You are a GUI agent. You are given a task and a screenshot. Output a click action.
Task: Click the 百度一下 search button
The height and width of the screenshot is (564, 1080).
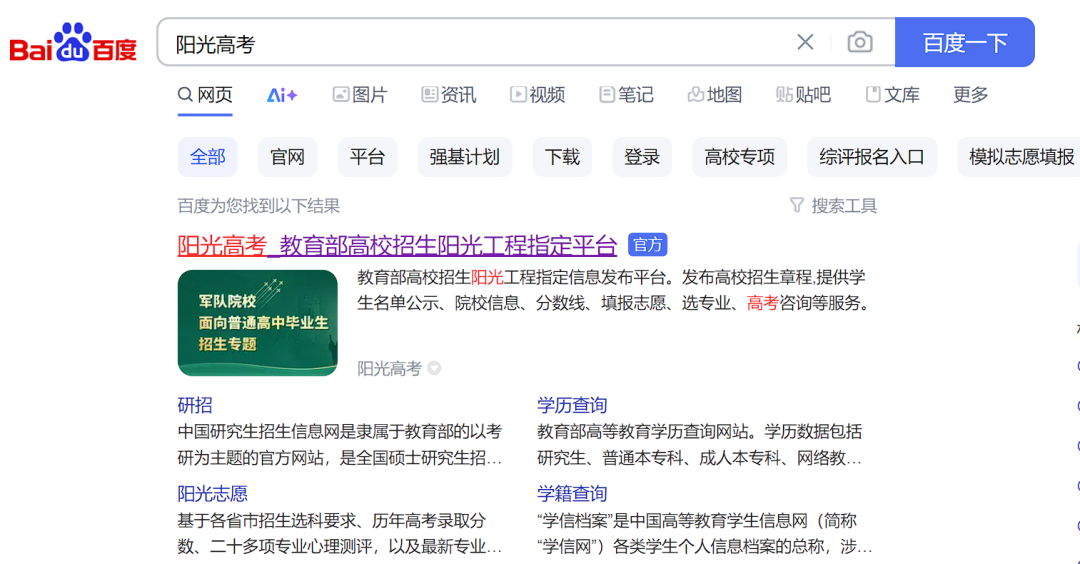[x=964, y=42]
